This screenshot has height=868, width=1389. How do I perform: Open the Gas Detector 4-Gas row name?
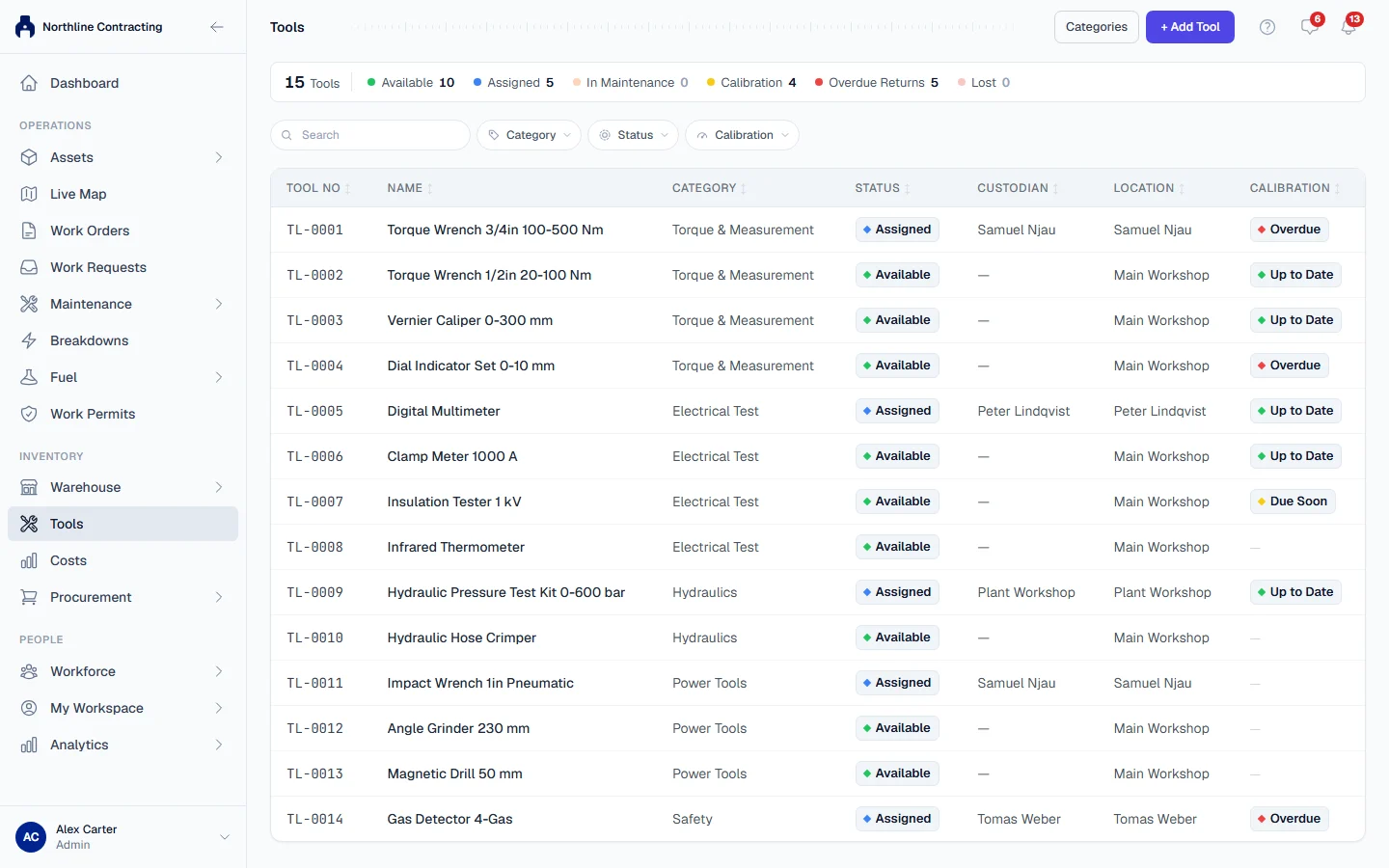pyautogui.click(x=449, y=819)
